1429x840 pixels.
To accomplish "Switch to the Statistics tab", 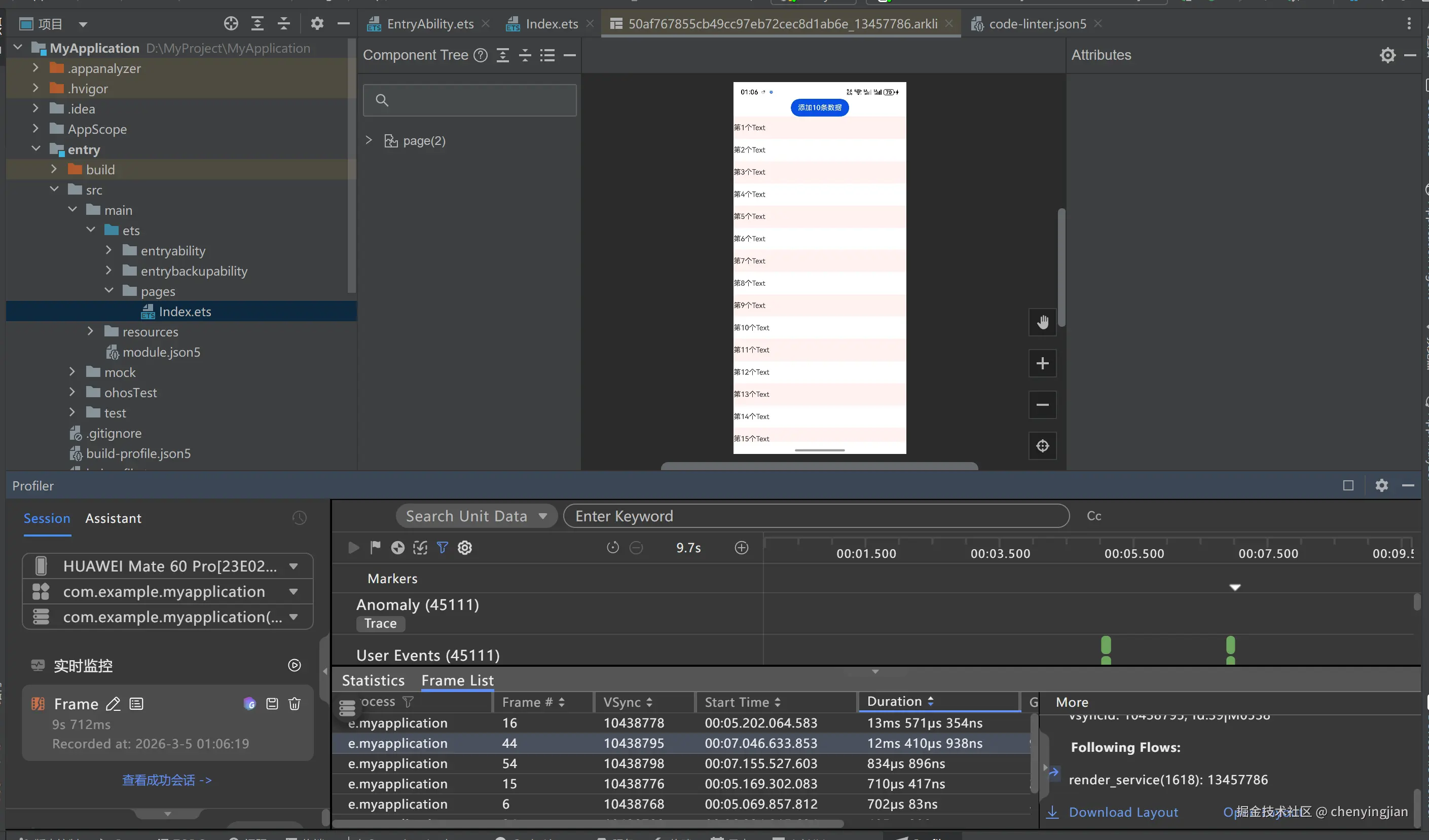I will tap(373, 680).
